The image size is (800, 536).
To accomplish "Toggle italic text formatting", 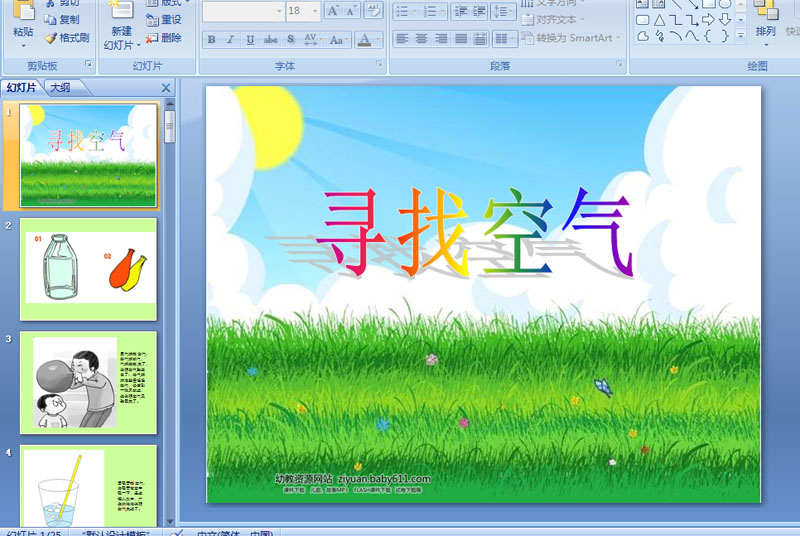I will pyautogui.click(x=231, y=40).
